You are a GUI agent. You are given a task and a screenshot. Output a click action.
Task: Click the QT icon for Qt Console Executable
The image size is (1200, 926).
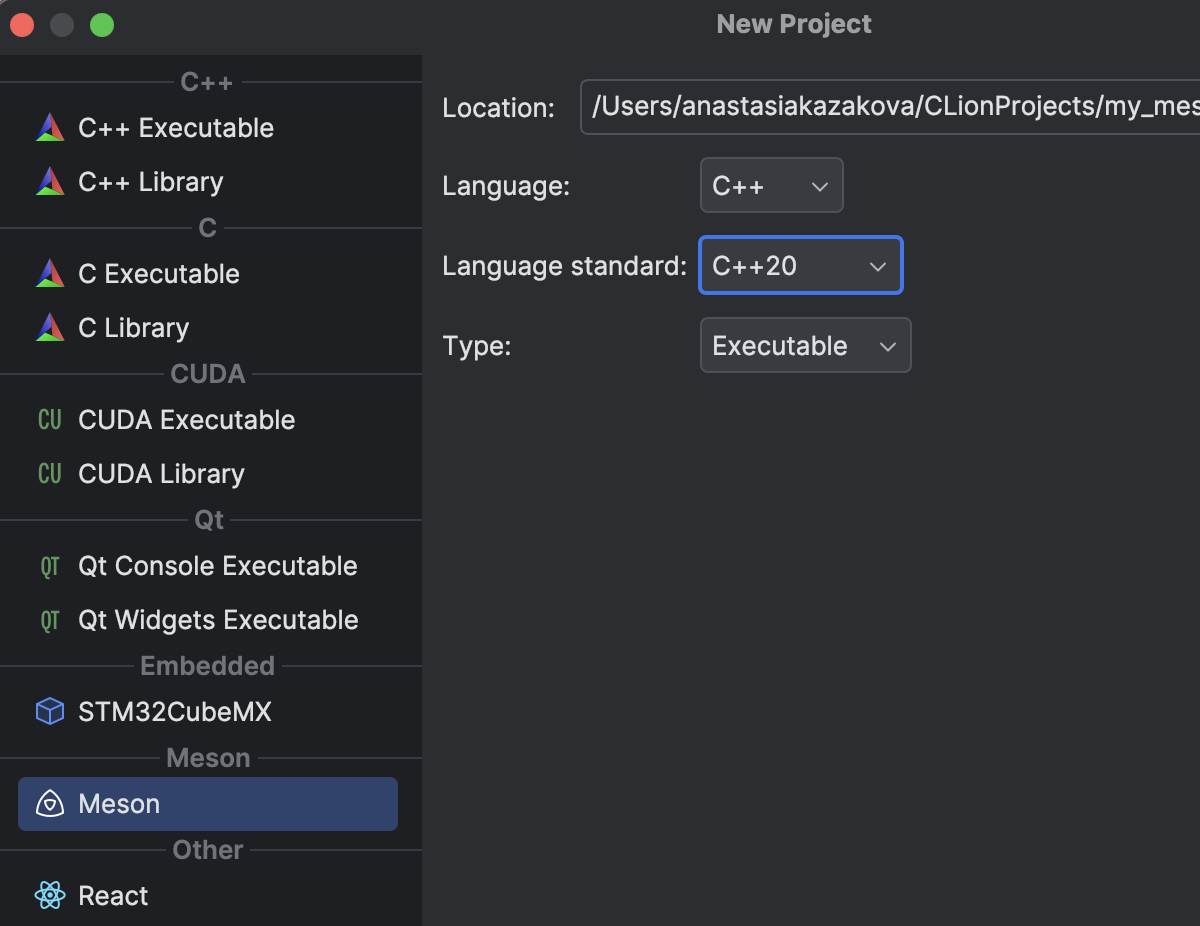[49, 566]
